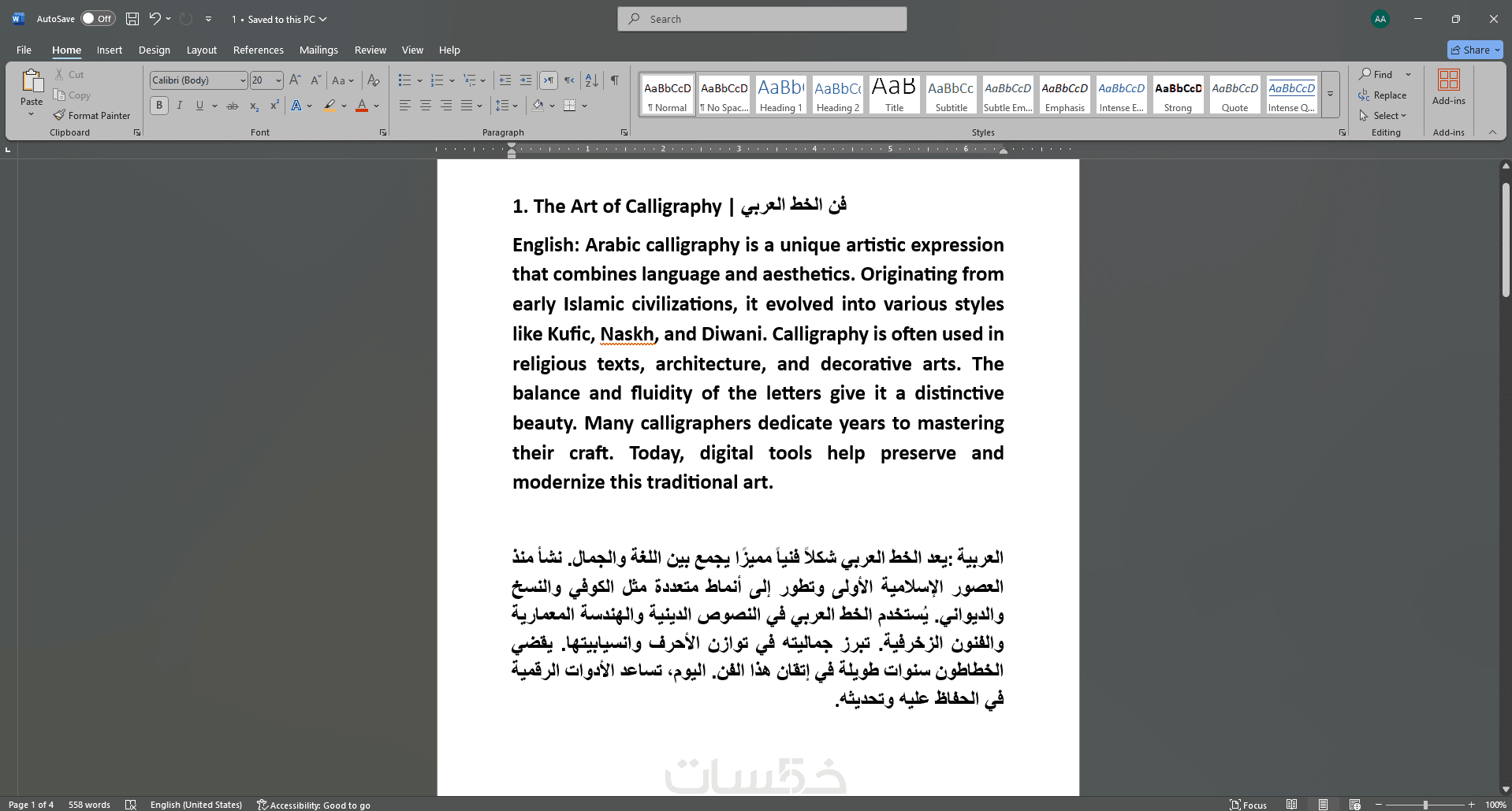
Task: Open Add-ins from the ribbon
Action: [1449, 87]
